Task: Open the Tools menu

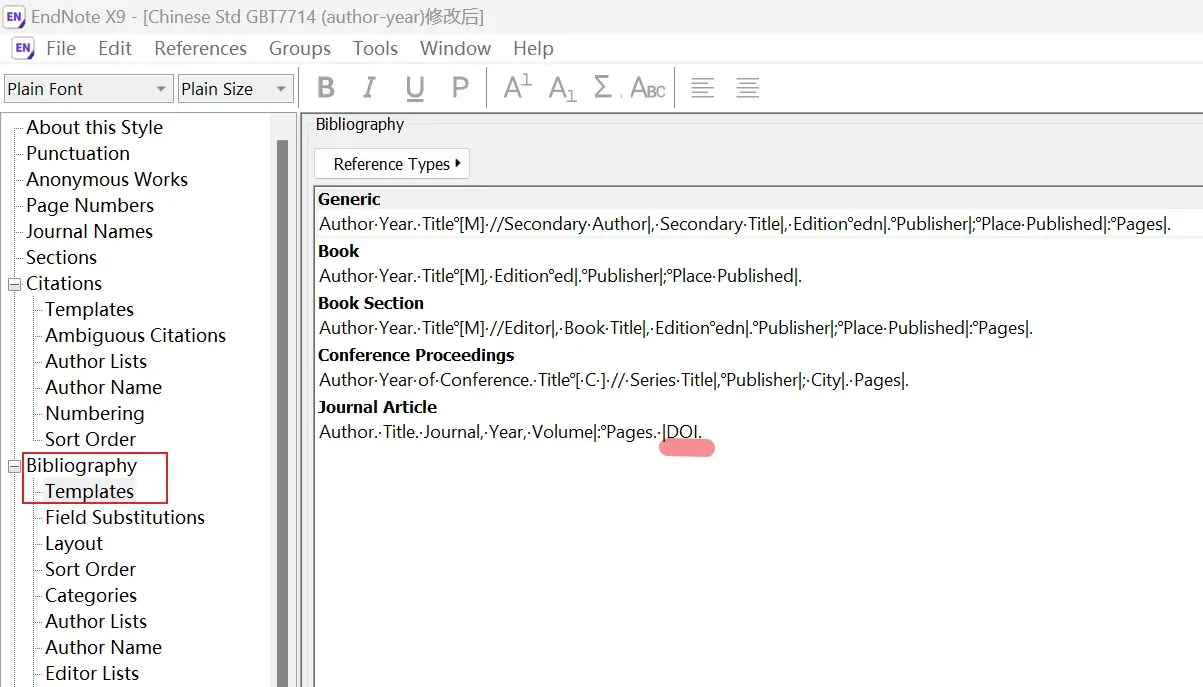Action: (375, 48)
